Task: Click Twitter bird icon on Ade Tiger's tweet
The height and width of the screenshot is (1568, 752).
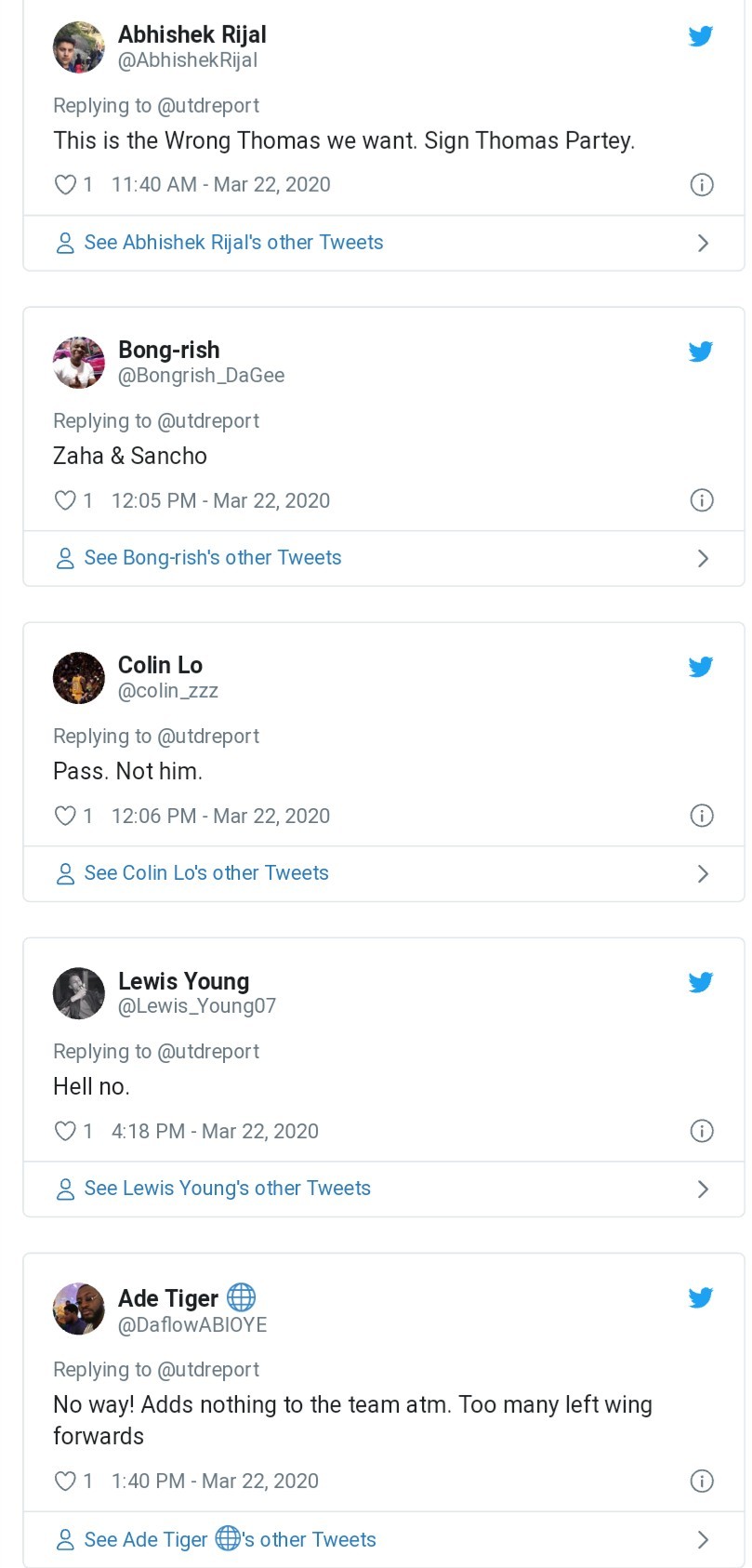Action: 701,1297
